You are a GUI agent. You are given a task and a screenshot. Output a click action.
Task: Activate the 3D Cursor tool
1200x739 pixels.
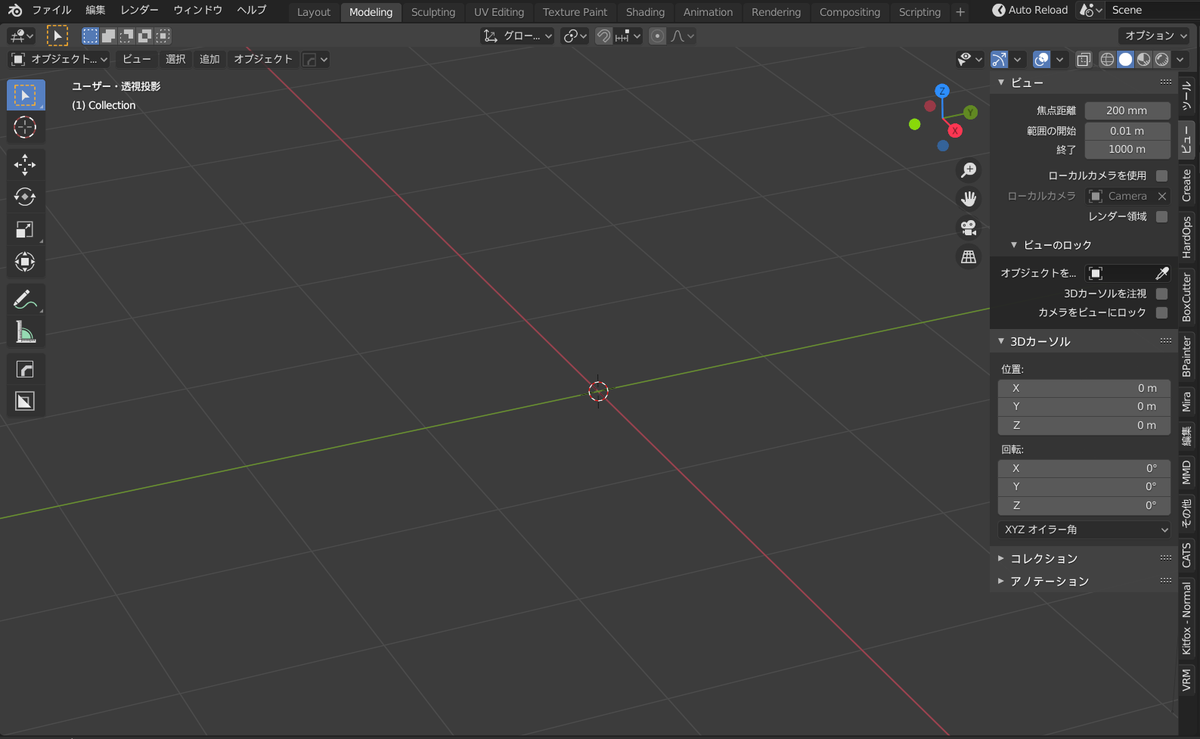pos(25,127)
